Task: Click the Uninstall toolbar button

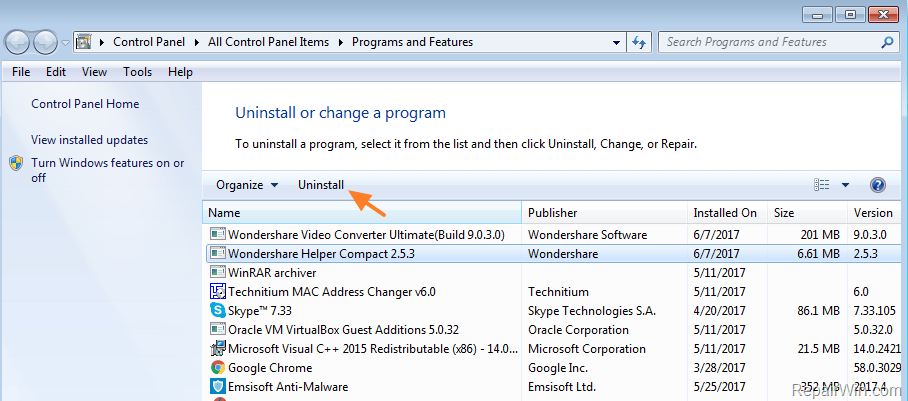Action: [321, 185]
